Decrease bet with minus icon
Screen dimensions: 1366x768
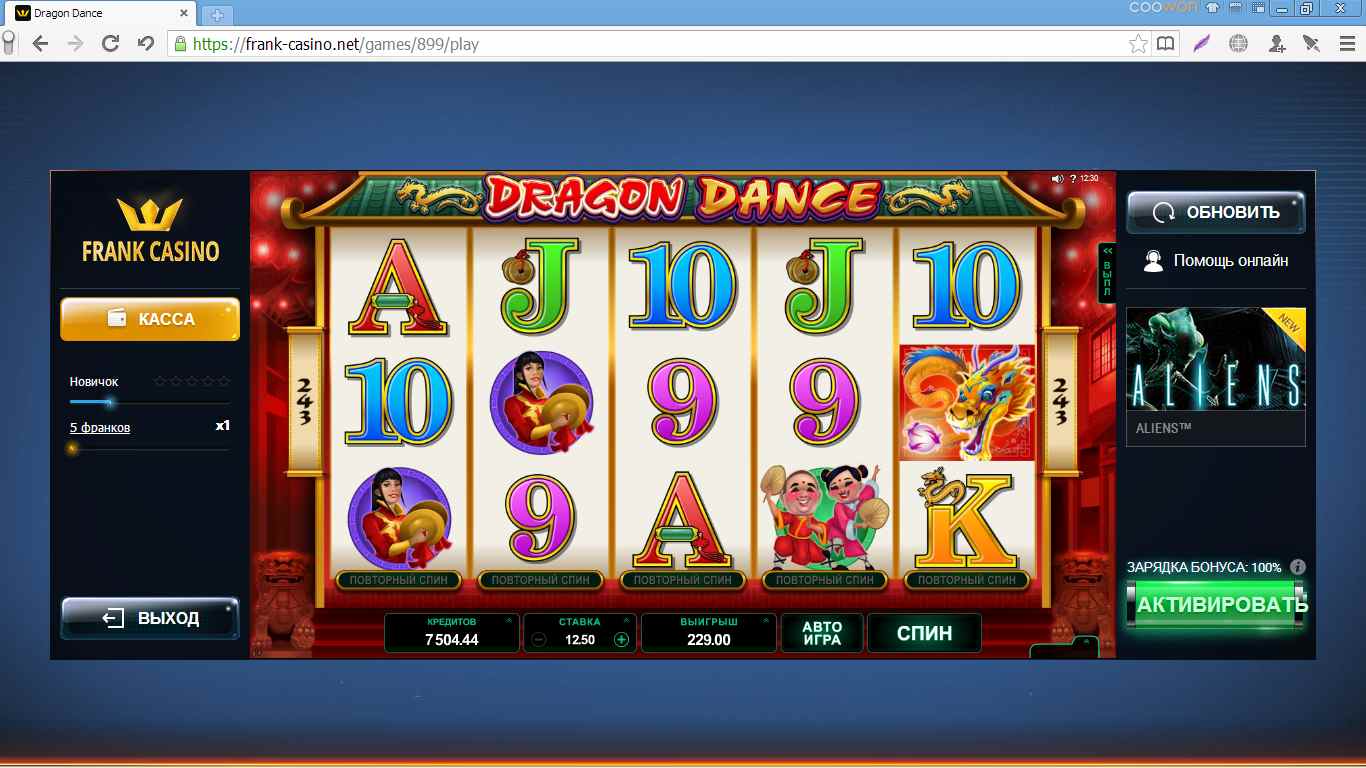(x=539, y=640)
